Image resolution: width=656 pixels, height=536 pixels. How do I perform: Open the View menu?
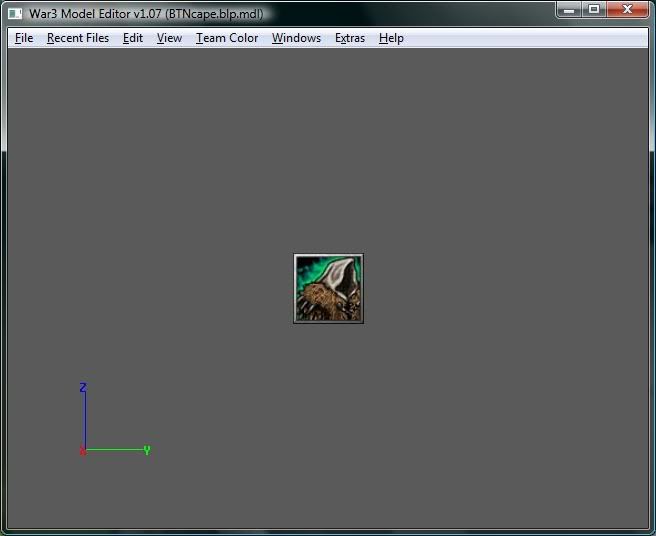click(169, 38)
